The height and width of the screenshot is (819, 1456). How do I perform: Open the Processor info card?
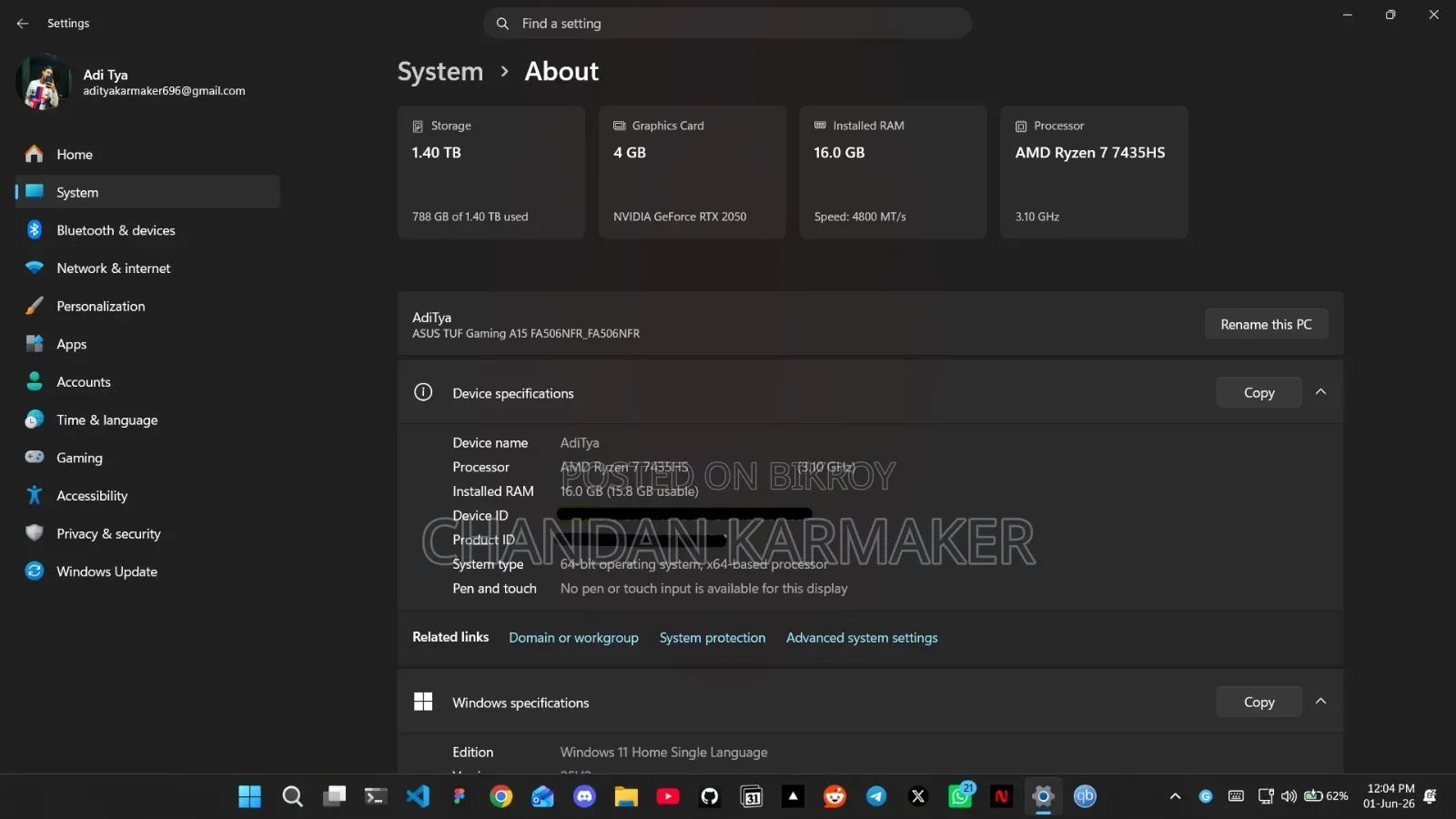coord(1094,172)
